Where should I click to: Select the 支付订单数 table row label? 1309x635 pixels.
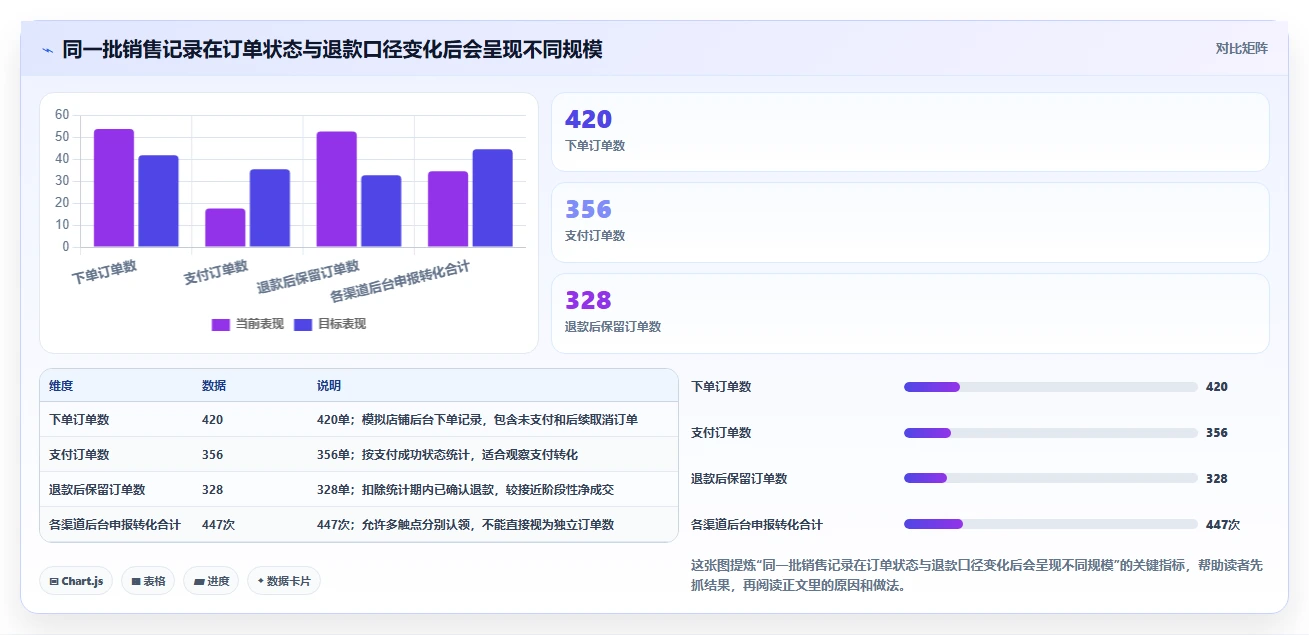point(79,455)
